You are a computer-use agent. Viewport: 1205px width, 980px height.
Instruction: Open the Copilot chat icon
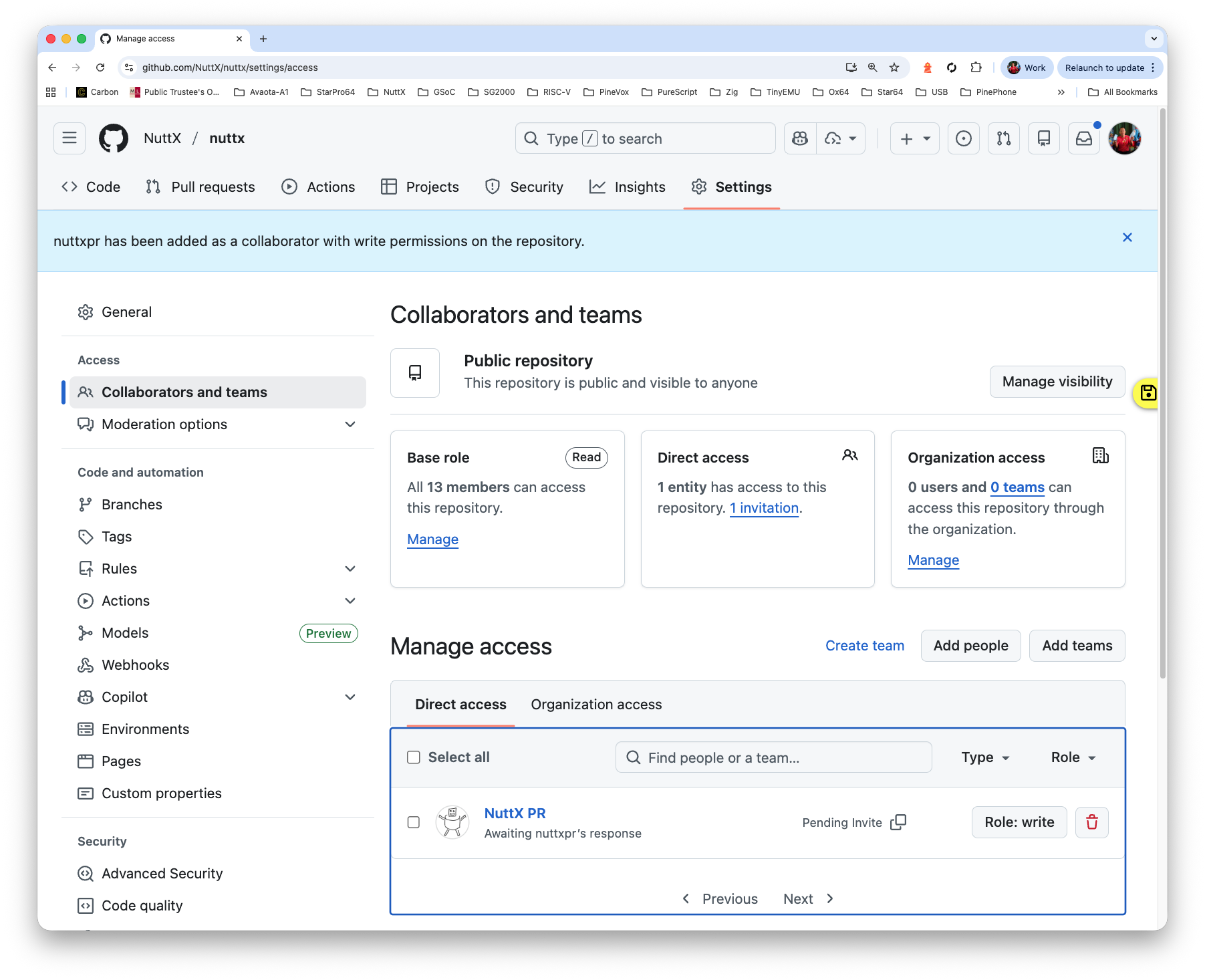(800, 138)
